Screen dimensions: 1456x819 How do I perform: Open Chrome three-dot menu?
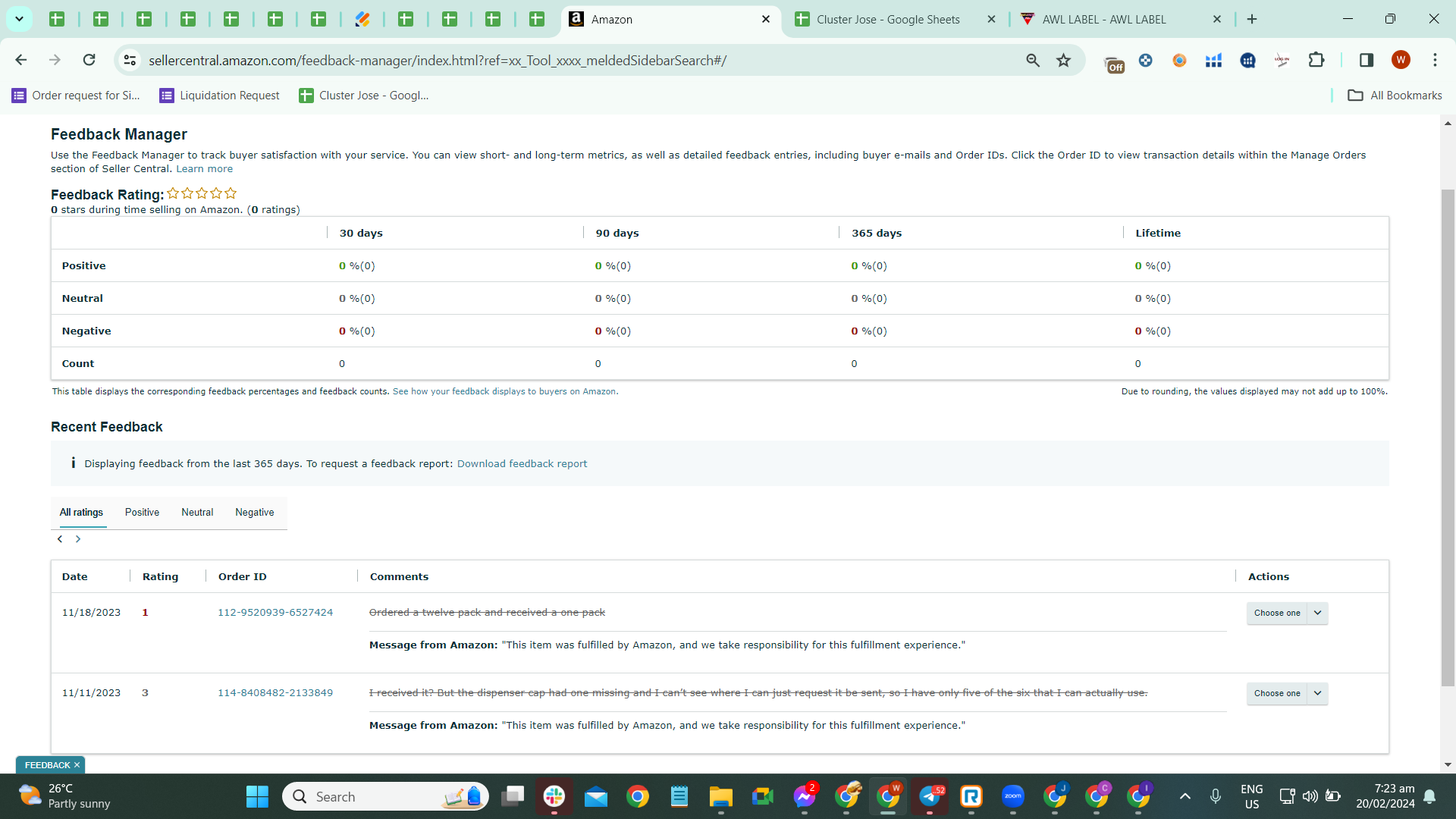click(1435, 60)
